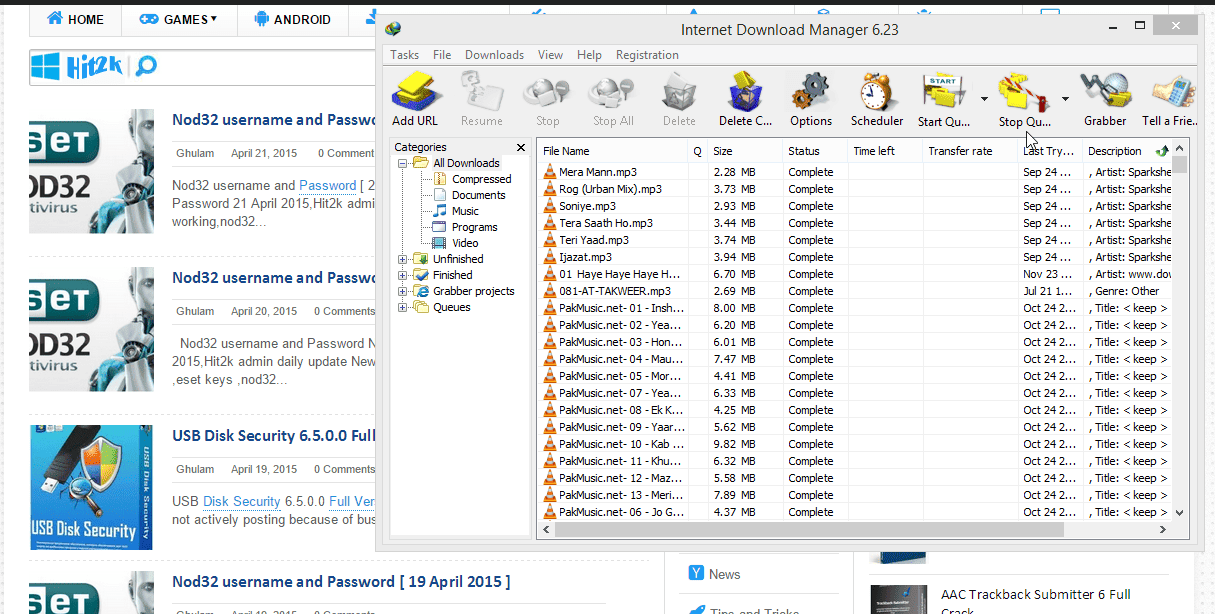Select the Compressed category
1215x614 pixels.
coord(481,179)
